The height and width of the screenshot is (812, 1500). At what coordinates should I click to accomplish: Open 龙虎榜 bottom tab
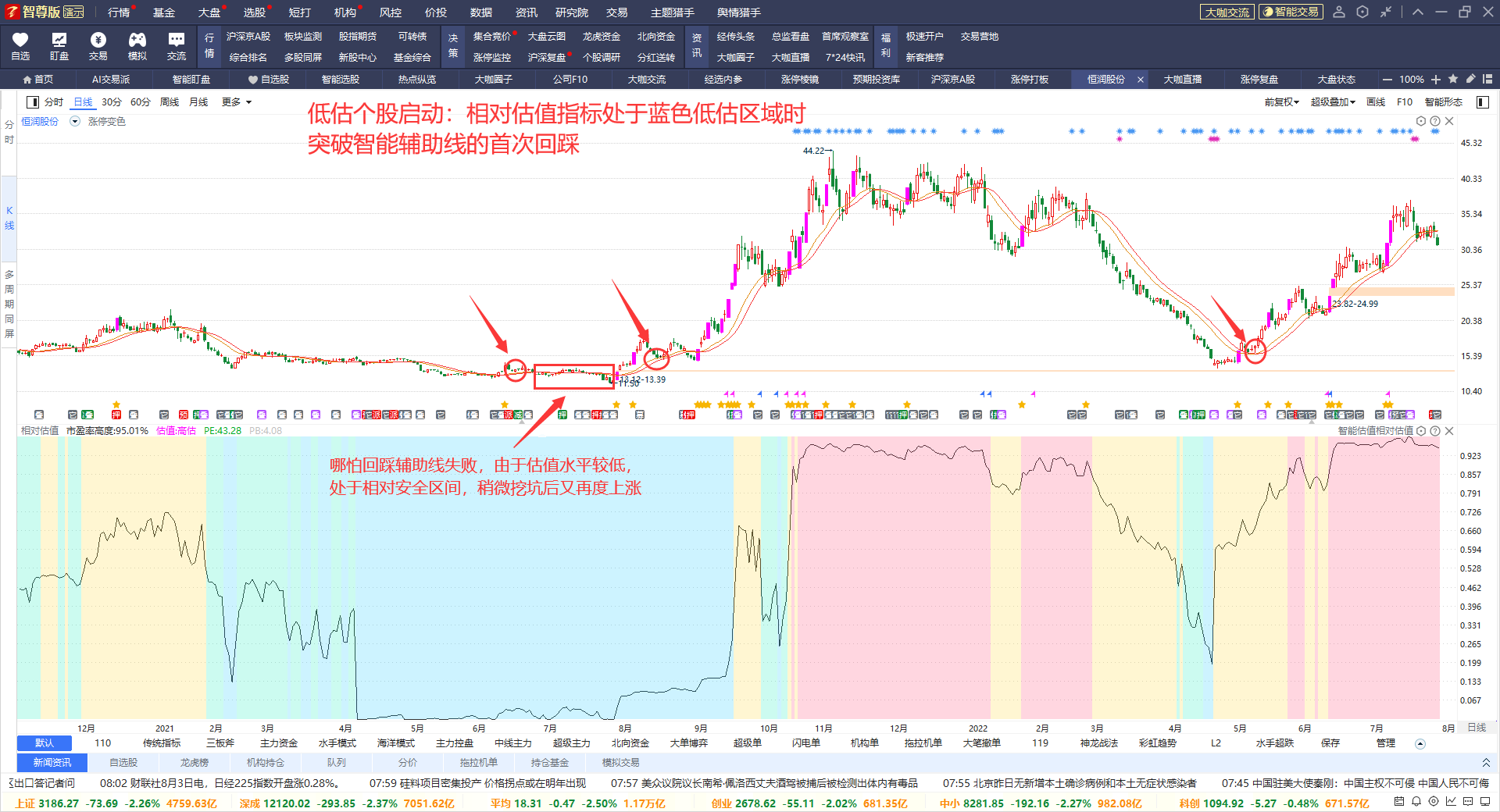[x=195, y=763]
